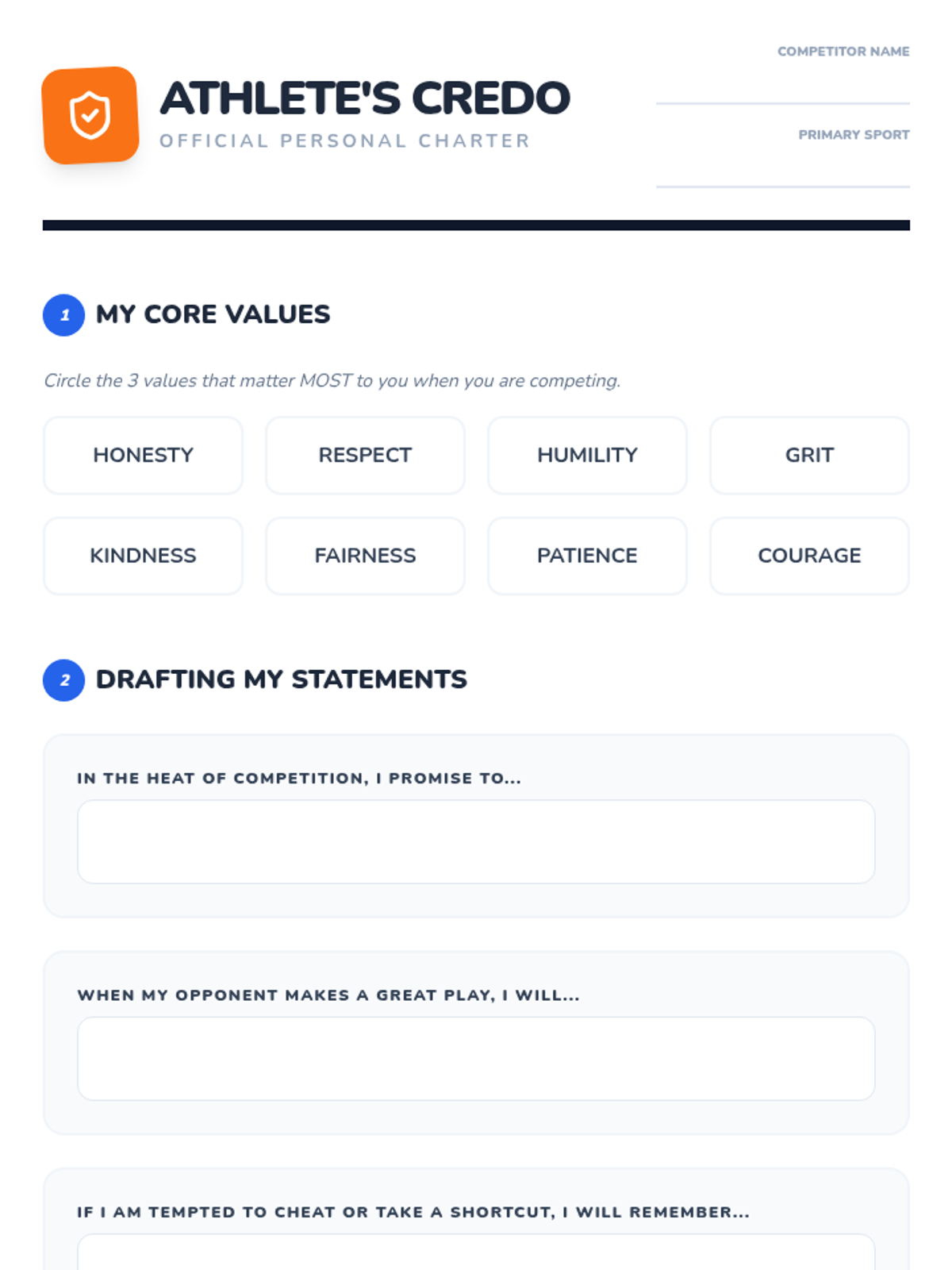This screenshot has width=952, height=1270.
Task: Click the 'great play, I will...' text box
Action: [x=476, y=1058]
